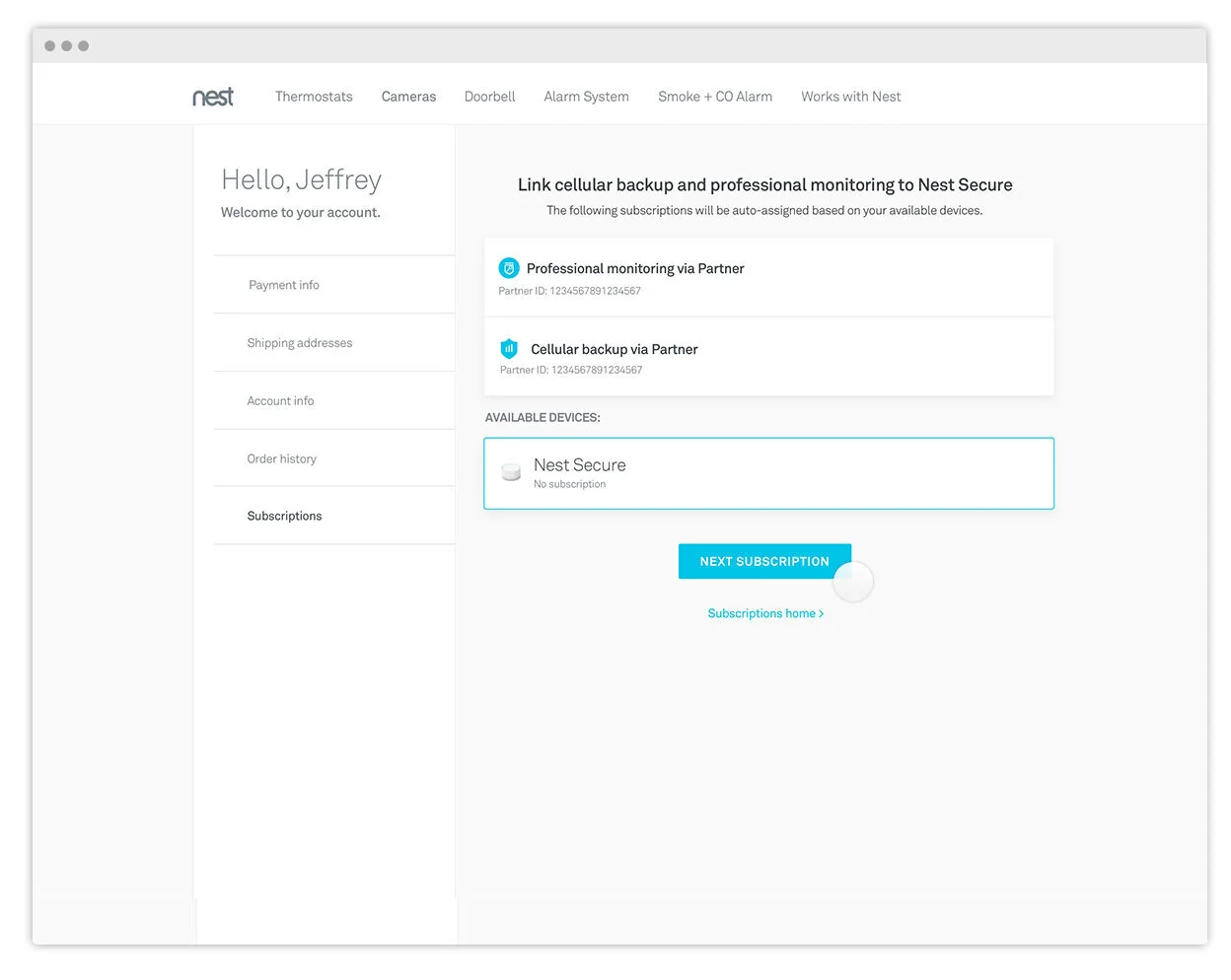Follow the Subscriptions home link
The height and width of the screenshot is (980, 1231).
pos(765,613)
